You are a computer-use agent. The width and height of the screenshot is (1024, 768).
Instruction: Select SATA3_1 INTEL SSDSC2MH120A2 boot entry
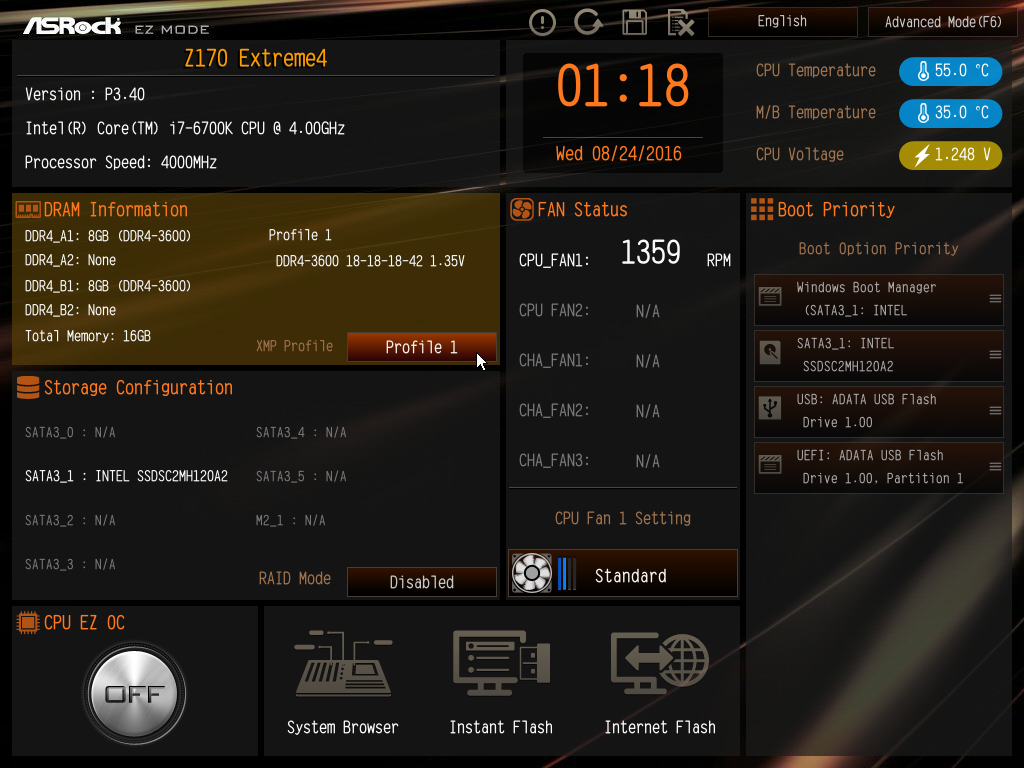click(x=878, y=356)
